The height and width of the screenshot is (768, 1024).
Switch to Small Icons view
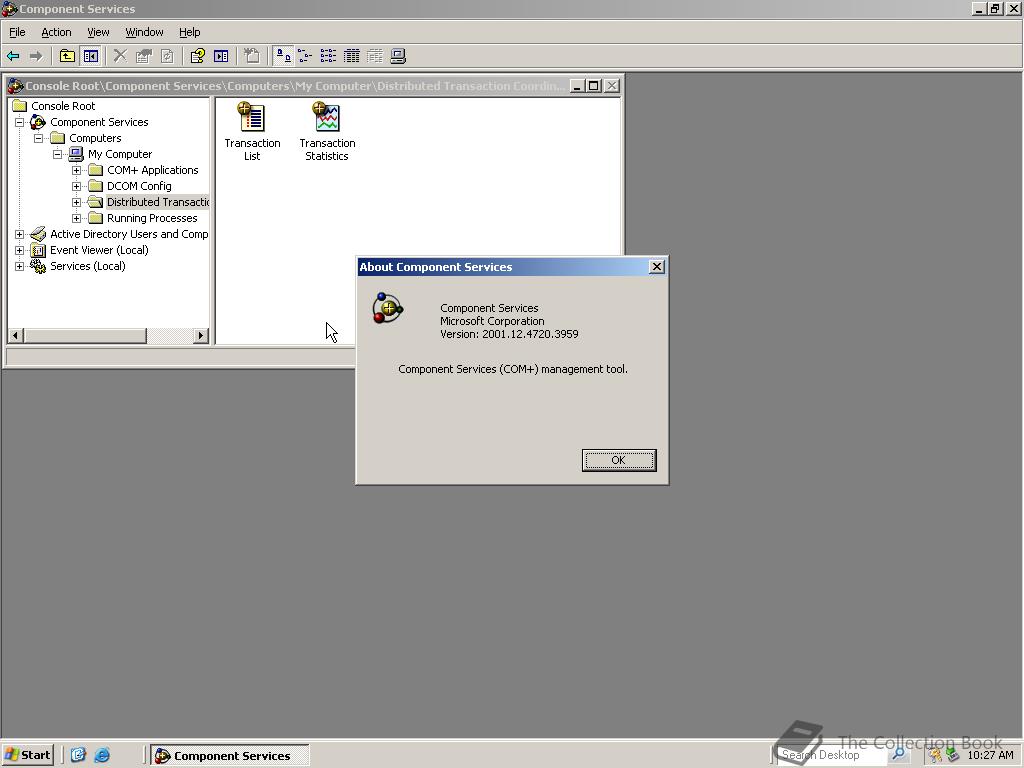coord(305,56)
